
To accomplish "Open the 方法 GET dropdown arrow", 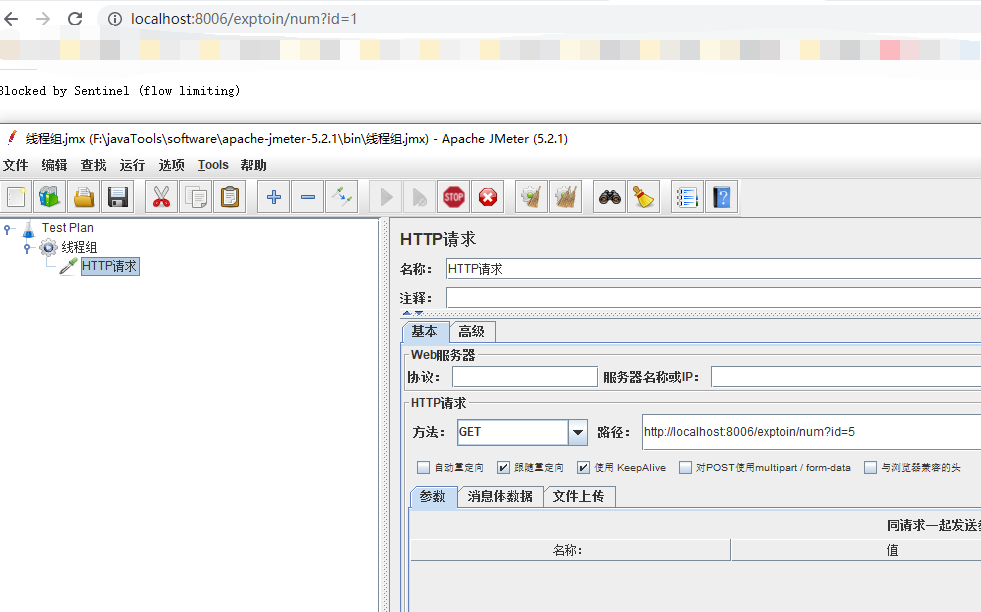I will (577, 432).
